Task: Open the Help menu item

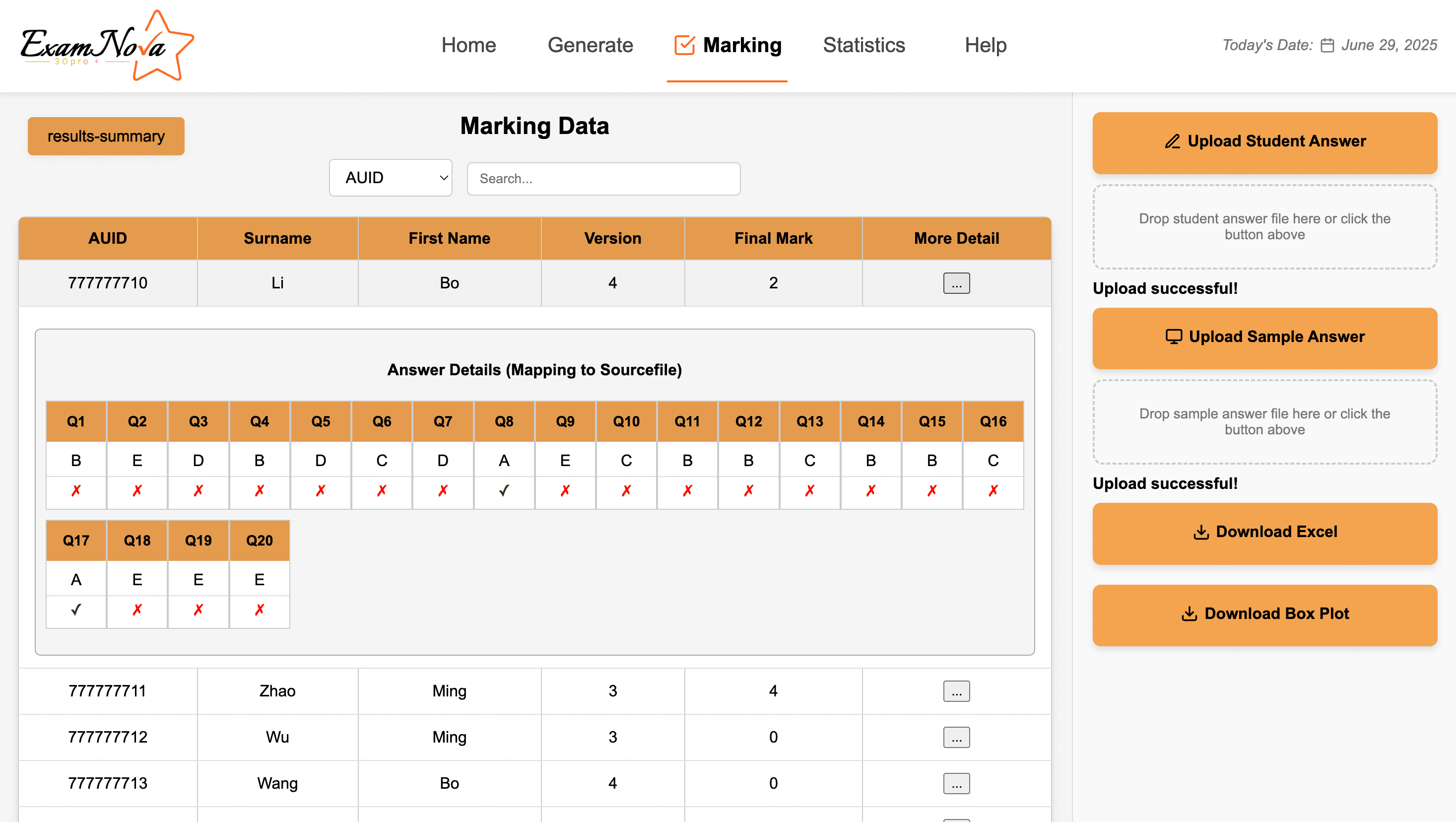Action: (985, 45)
